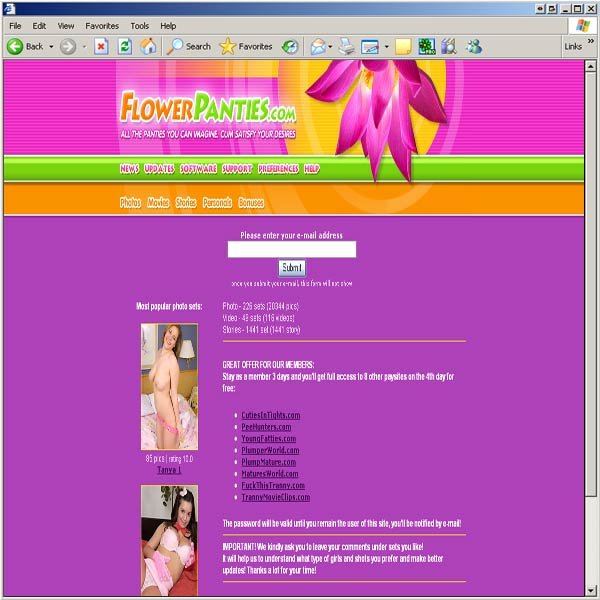The image size is (600, 600).
Task: Open the View menu
Action: (x=66, y=26)
